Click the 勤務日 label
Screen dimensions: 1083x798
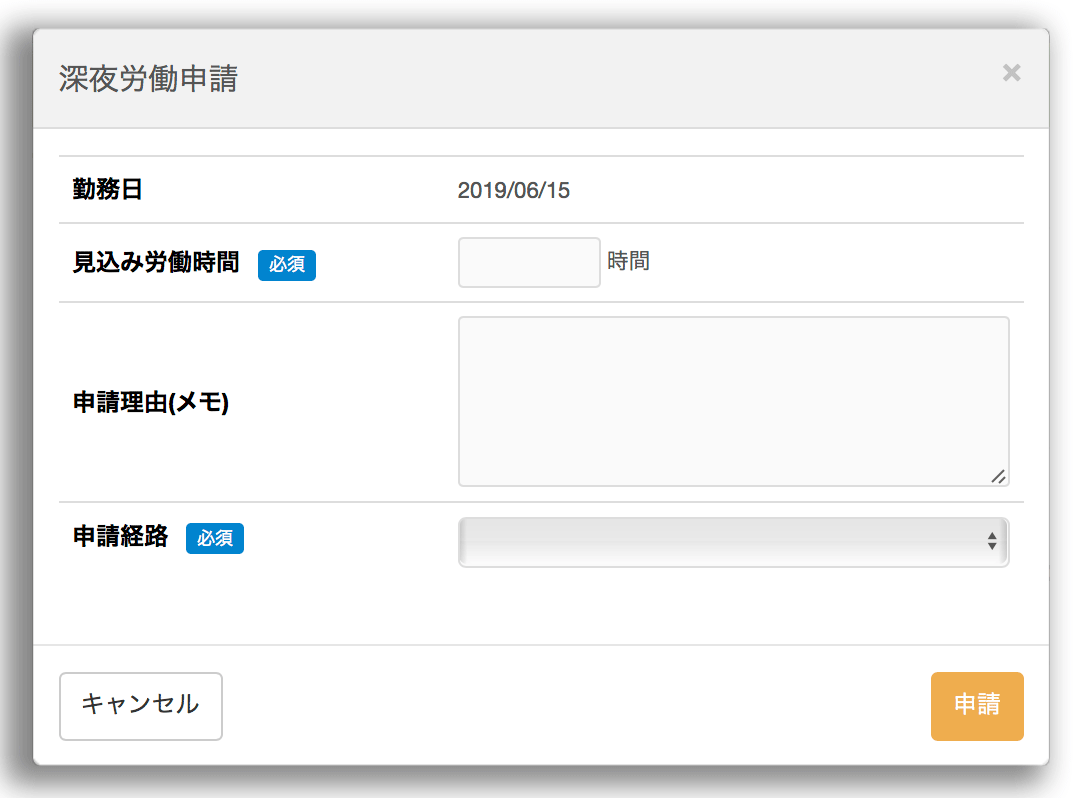click(x=108, y=189)
